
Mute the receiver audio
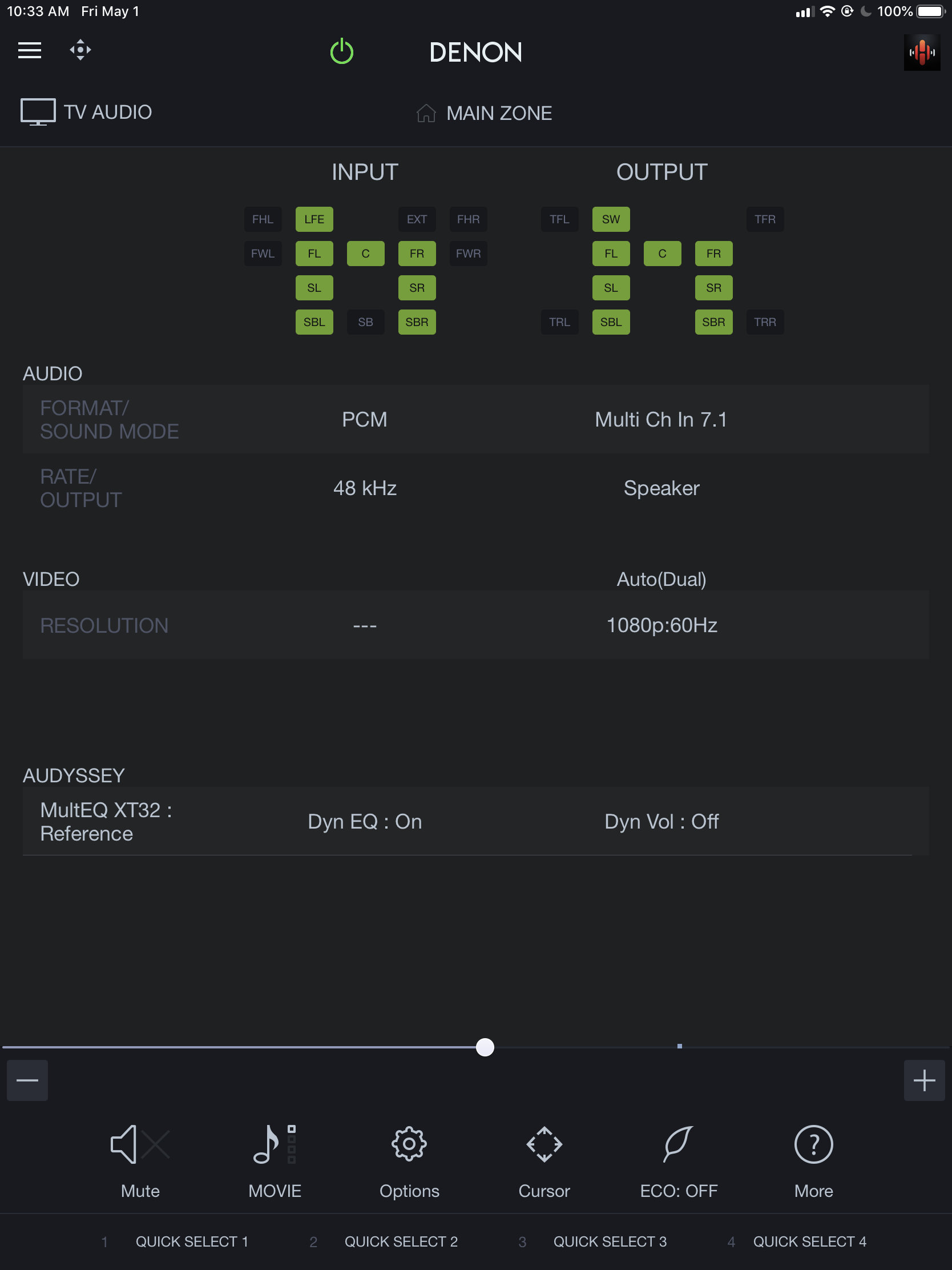(x=140, y=1160)
